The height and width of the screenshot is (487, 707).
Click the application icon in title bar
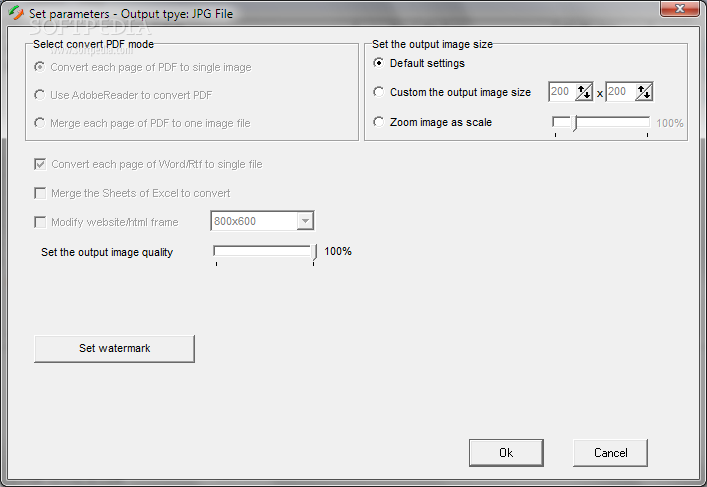[16, 13]
